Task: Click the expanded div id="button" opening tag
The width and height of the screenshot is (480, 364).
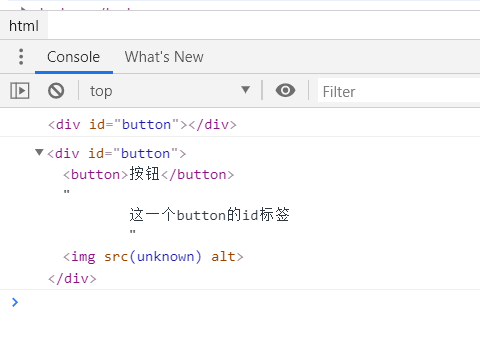Action: 116,154
